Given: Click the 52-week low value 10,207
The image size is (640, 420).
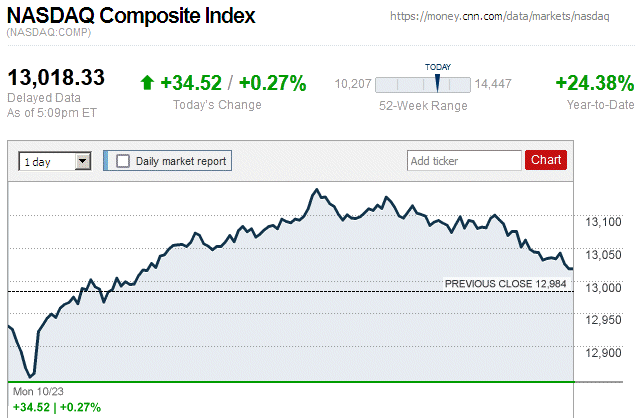Looking at the screenshot, I should pyautogui.click(x=352, y=84).
